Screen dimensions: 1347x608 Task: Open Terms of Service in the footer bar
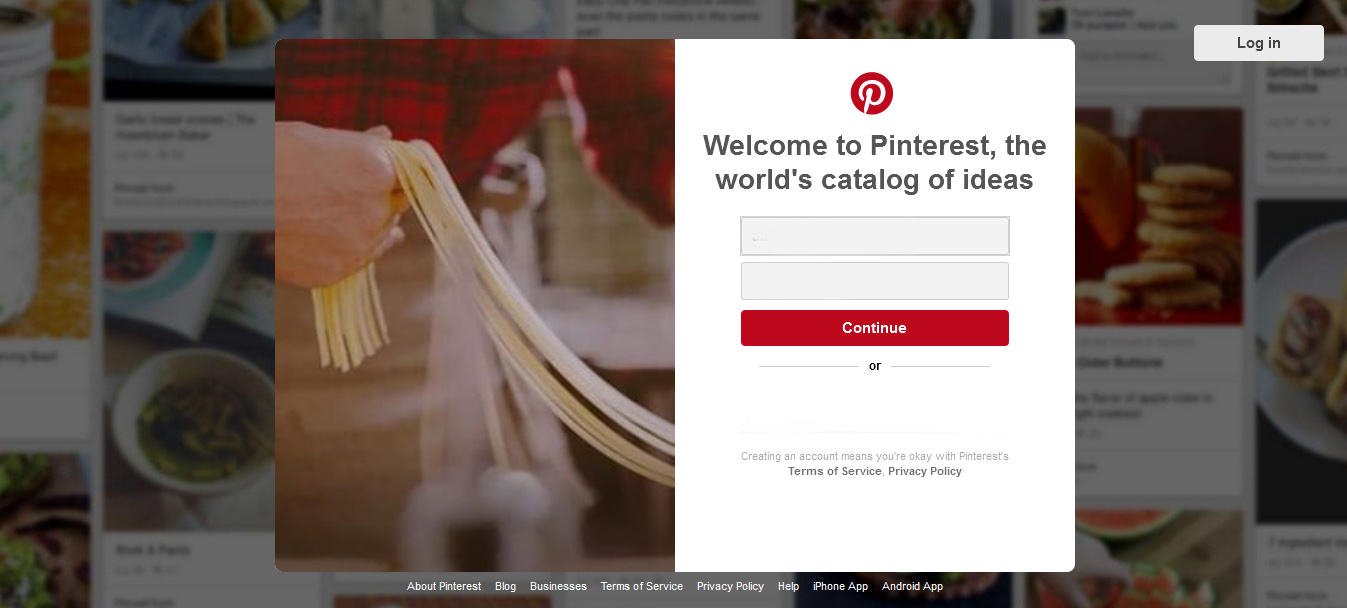click(x=642, y=586)
